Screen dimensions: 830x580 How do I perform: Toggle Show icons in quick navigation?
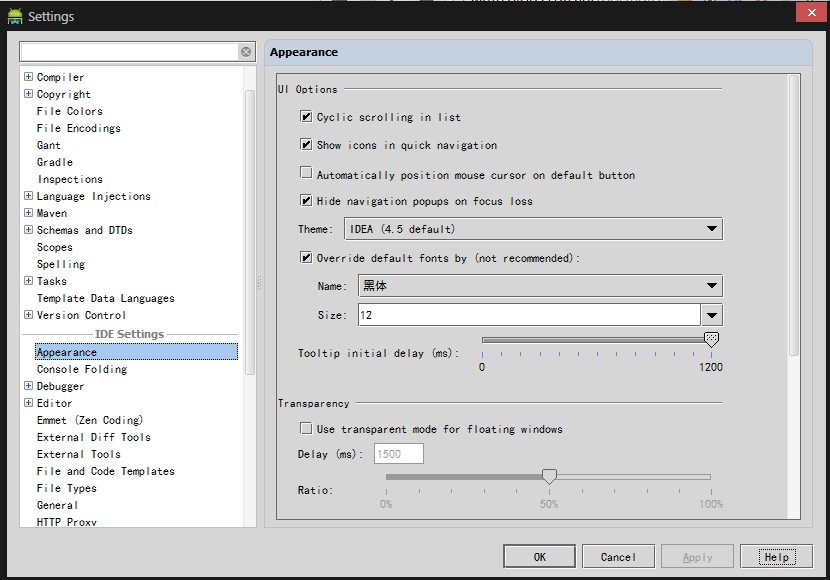click(x=306, y=144)
